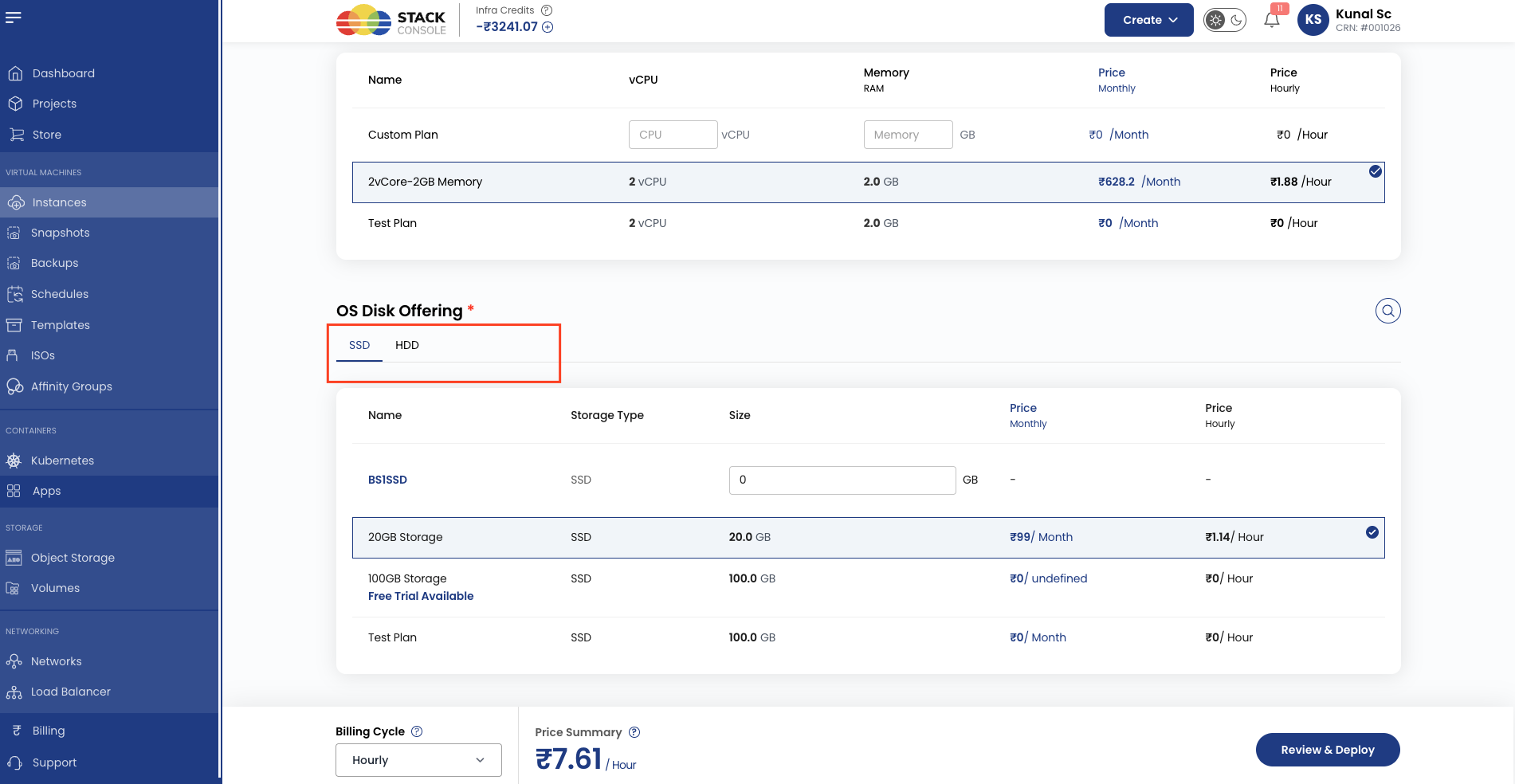Click Custom Plan row name

(x=403, y=135)
